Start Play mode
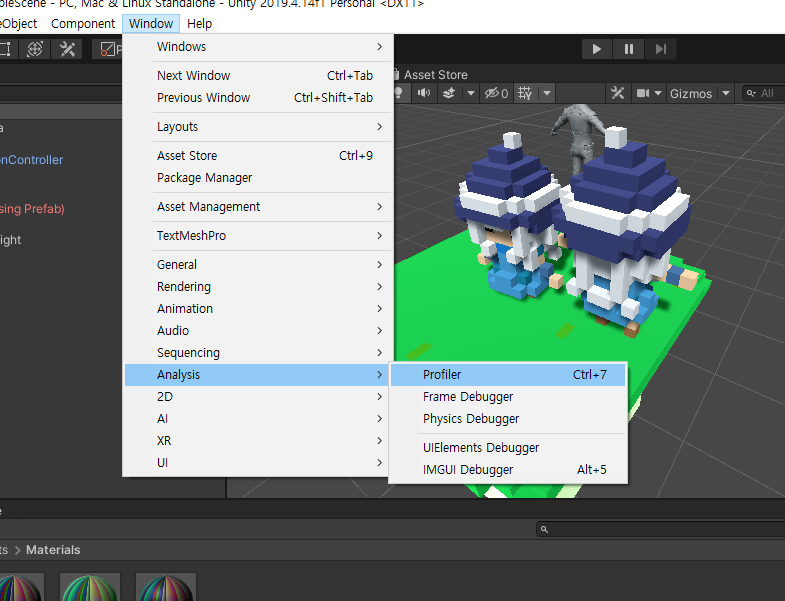The image size is (785, 601). (x=597, y=49)
